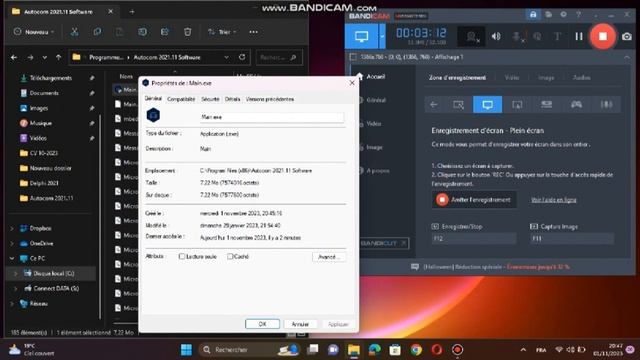This screenshot has width=640, height=360.
Task: Open the Trier sort dropdown in Explorer
Action: (222, 32)
